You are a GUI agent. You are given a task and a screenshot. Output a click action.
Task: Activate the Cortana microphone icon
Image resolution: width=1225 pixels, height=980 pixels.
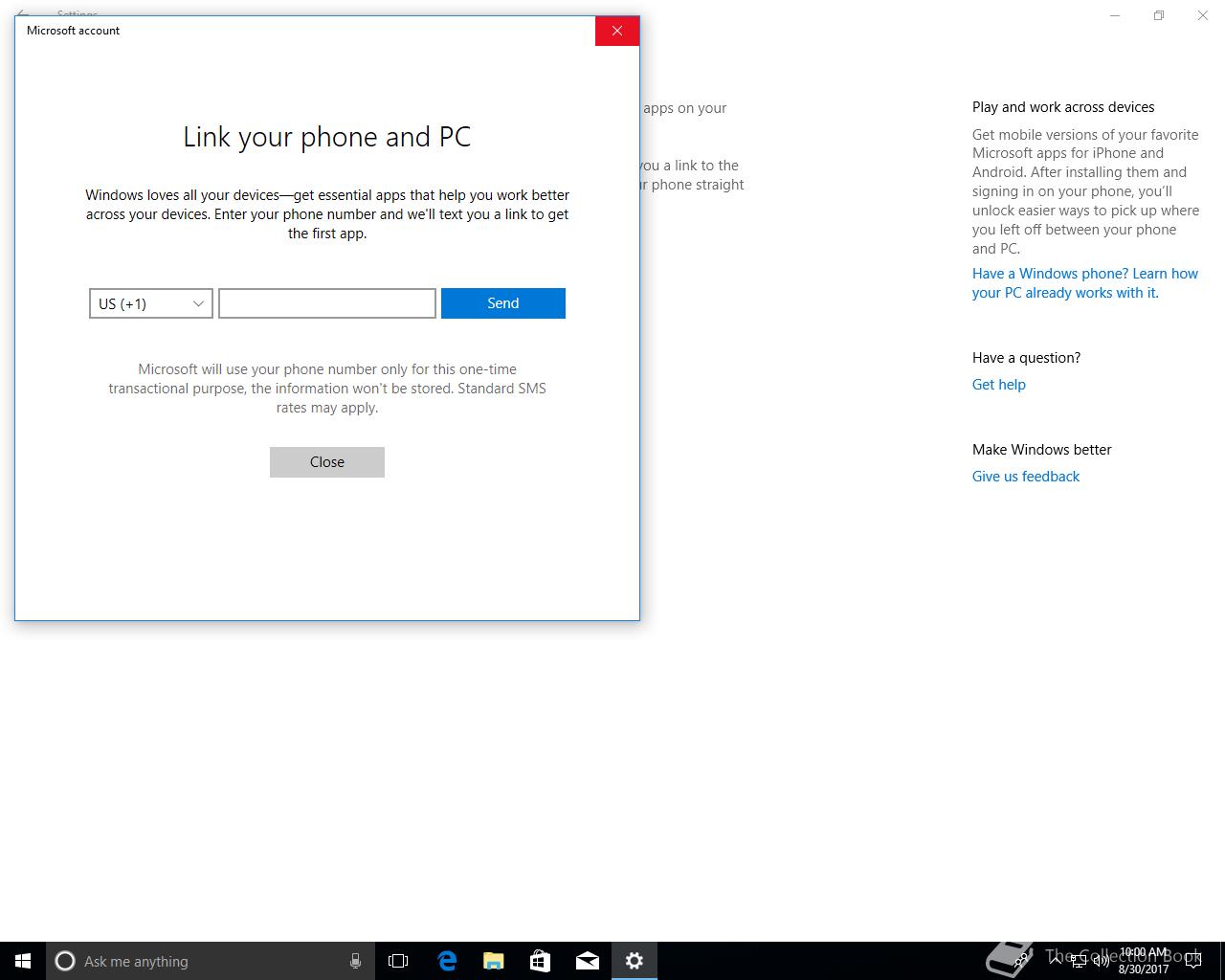355,961
